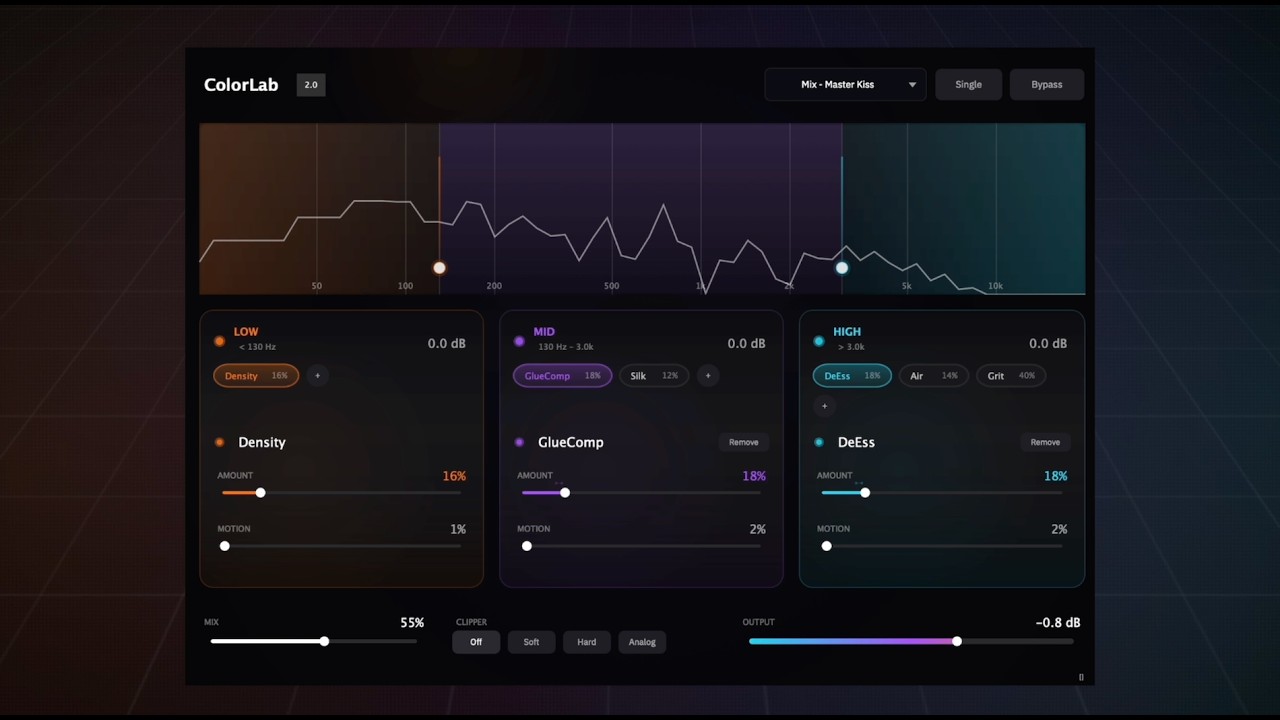Toggle the MID band power dot
Screen dimensions: 1280x720
pos(519,342)
